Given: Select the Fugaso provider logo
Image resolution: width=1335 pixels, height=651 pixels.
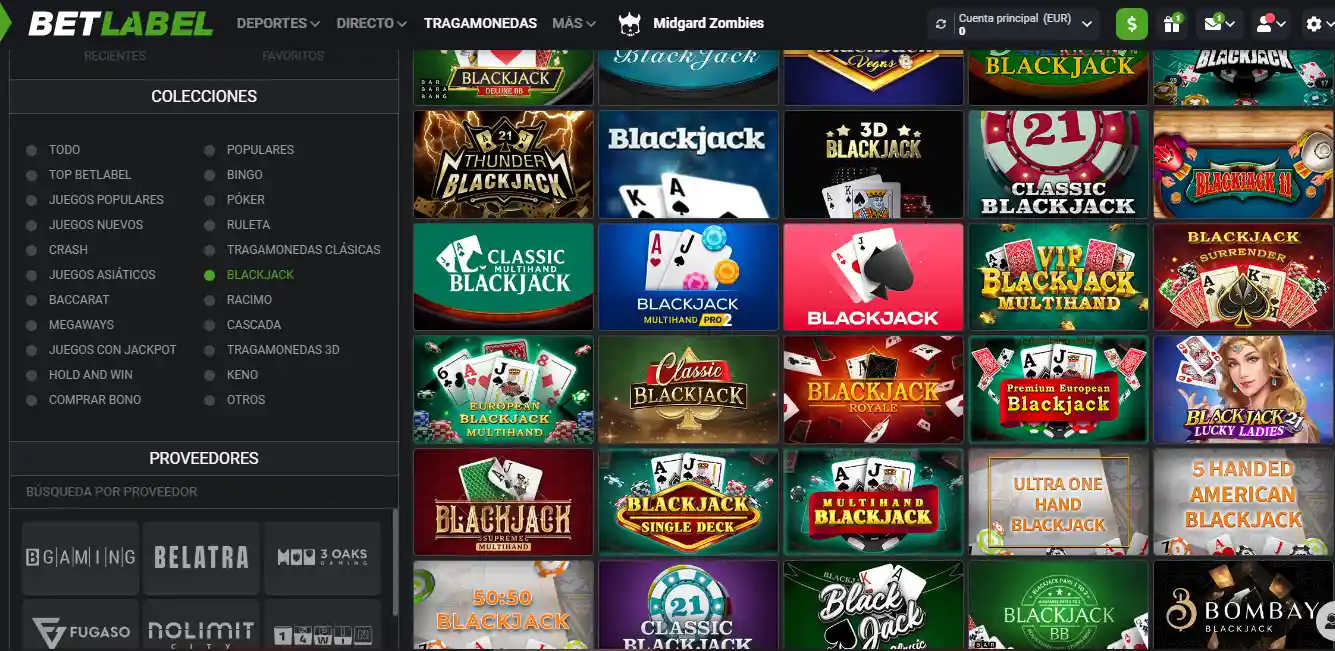Looking at the screenshot, I should click(x=79, y=628).
